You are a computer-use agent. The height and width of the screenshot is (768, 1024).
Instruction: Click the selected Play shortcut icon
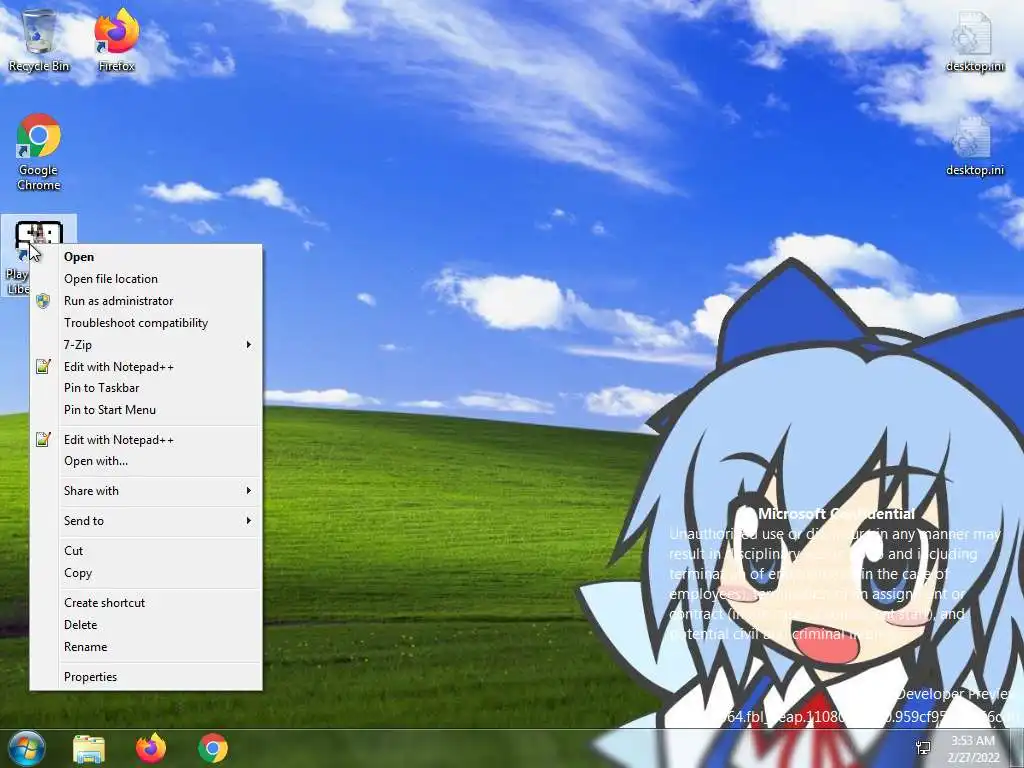(x=39, y=238)
